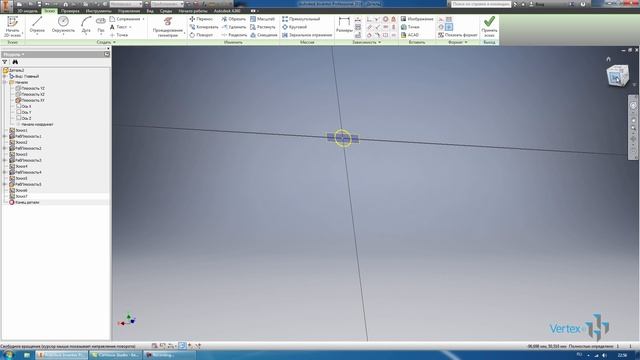Select the Перенос move tool
Viewport: 640px width, 360px height.
(201, 19)
